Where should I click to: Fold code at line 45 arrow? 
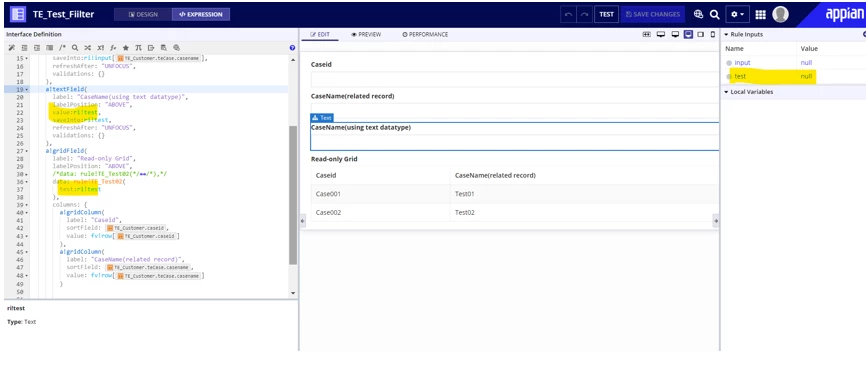27,251
